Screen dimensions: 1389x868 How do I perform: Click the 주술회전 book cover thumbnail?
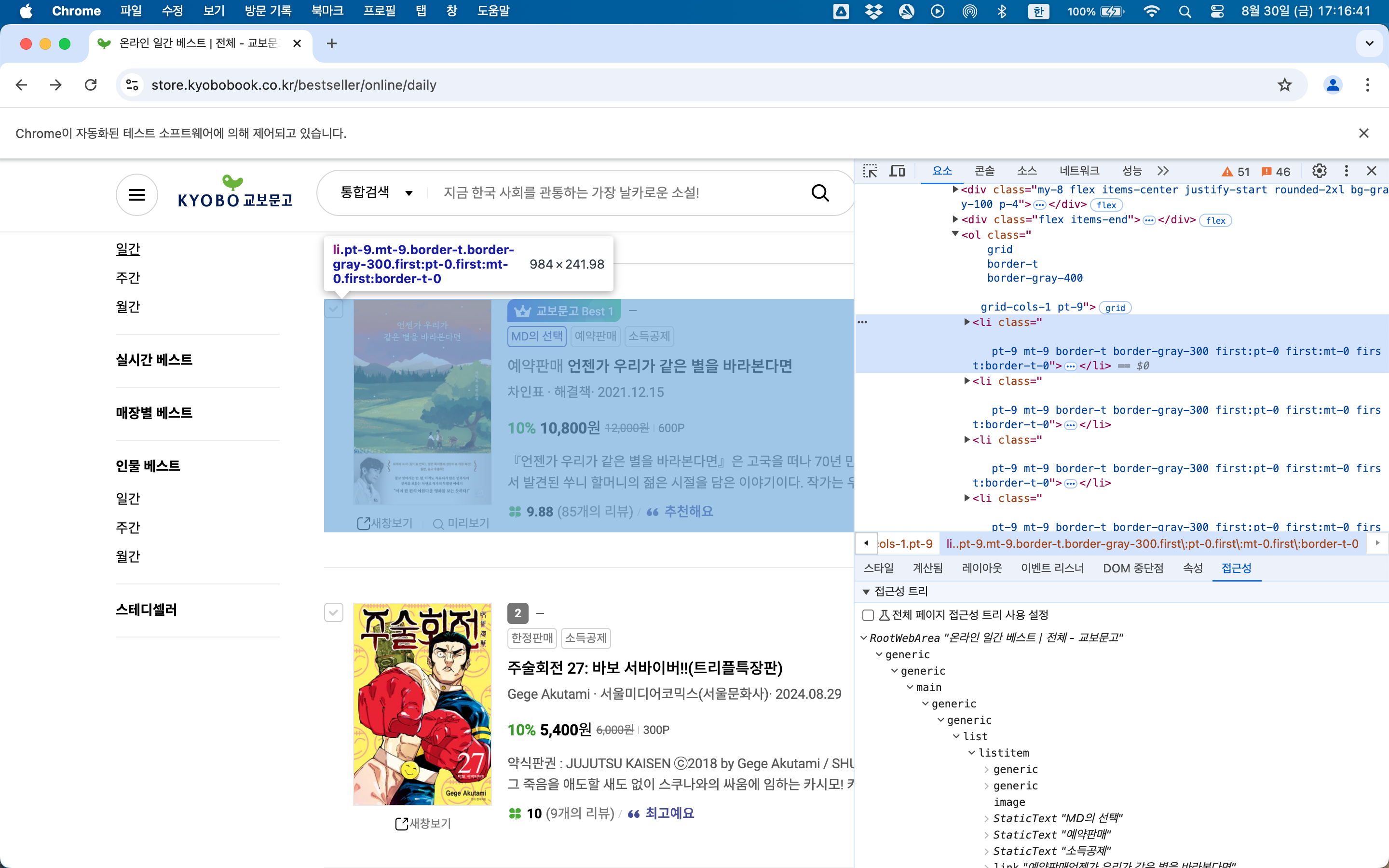click(x=422, y=704)
